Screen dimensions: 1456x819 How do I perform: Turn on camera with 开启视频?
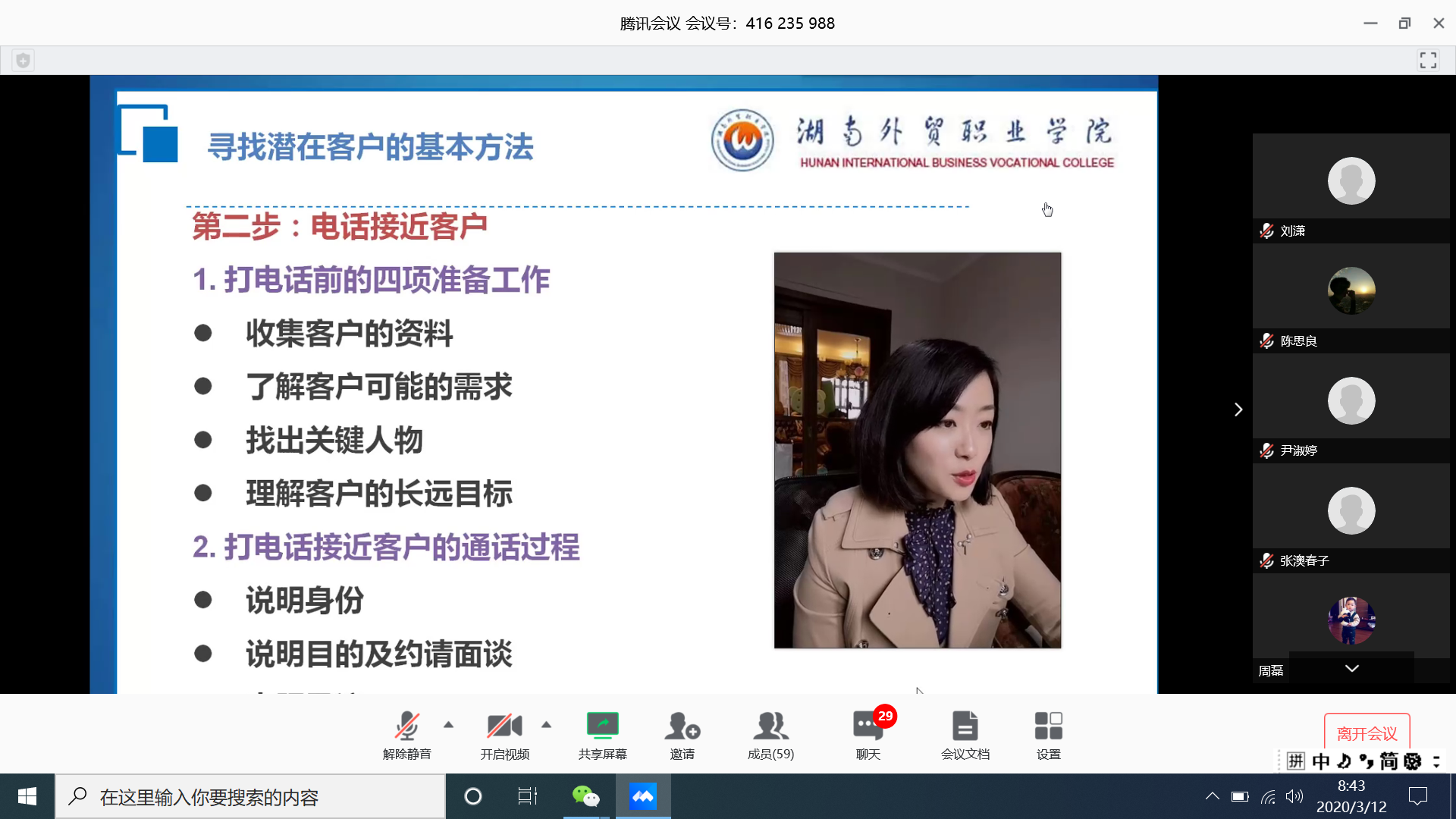504,734
